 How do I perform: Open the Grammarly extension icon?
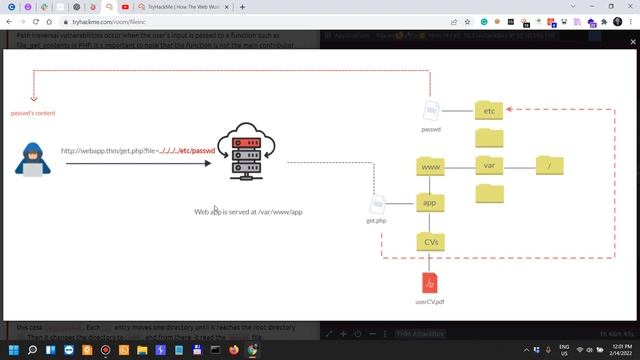tap(484, 22)
